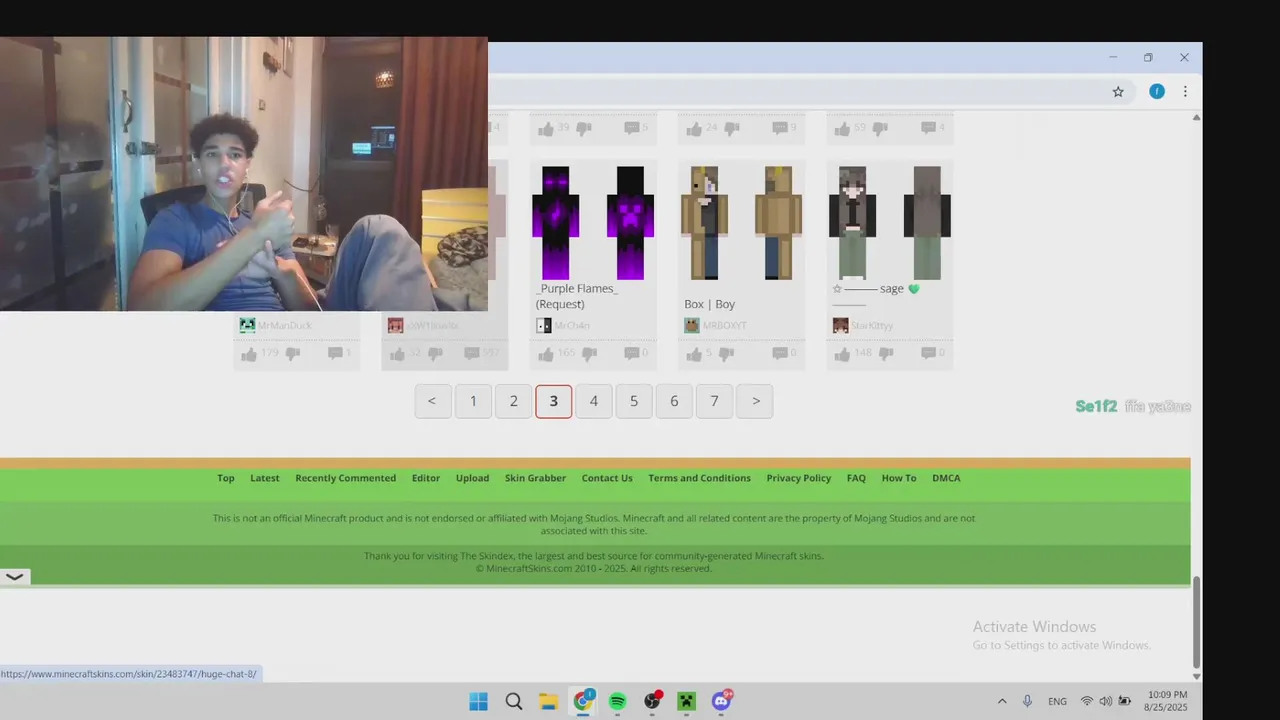The height and width of the screenshot is (720, 1280).
Task: Open the Box | Boy comment bubble
Action: click(780, 353)
